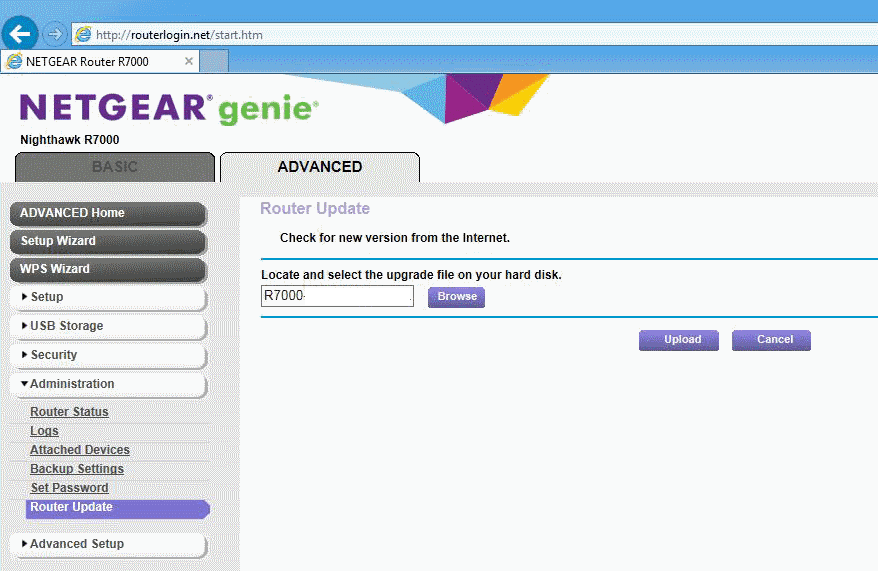878x571 pixels.
Task: Click the Upload button
Action: click(679, 340)
